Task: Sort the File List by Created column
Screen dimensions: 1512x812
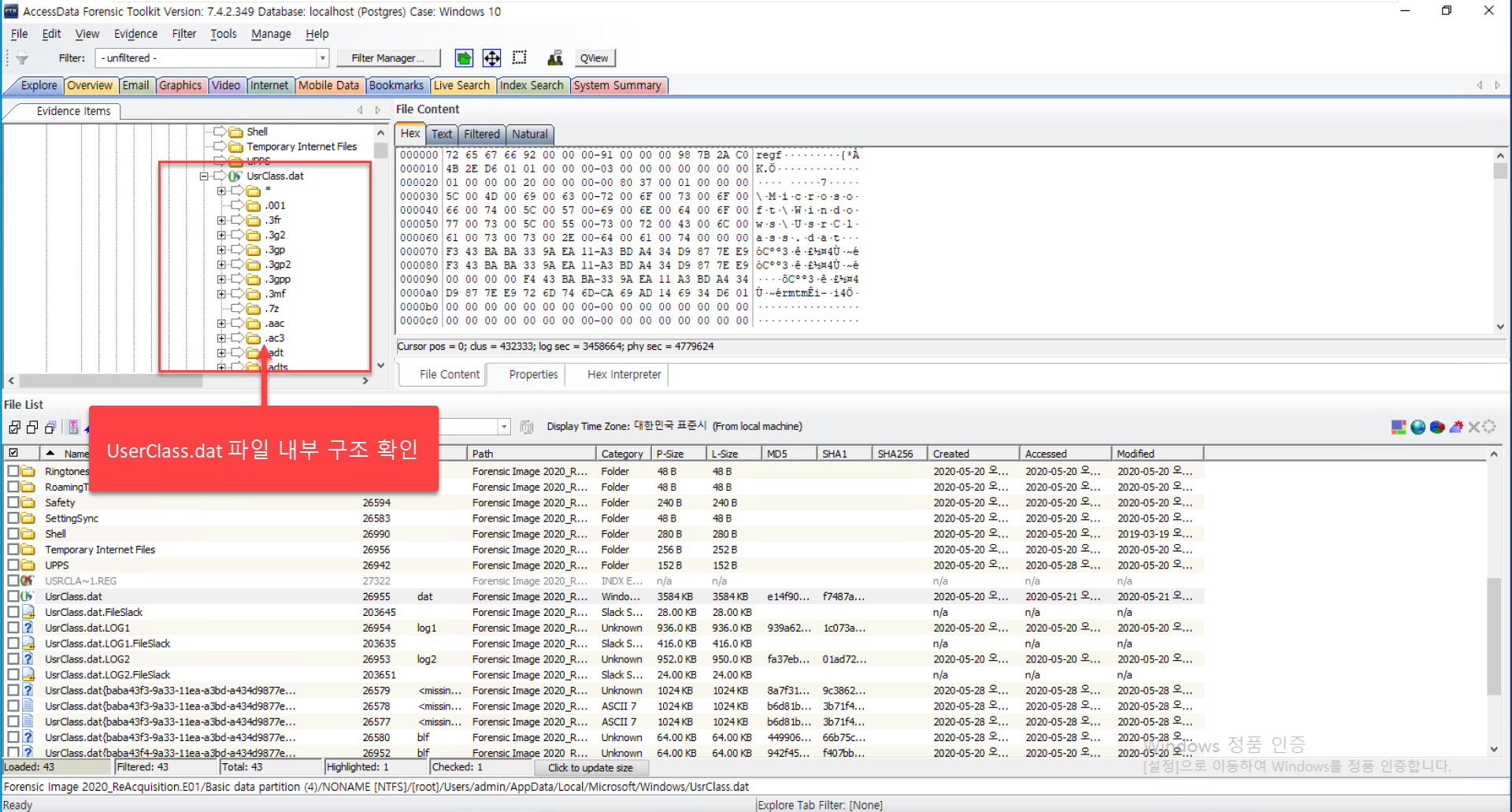Action: pos(973,454)
